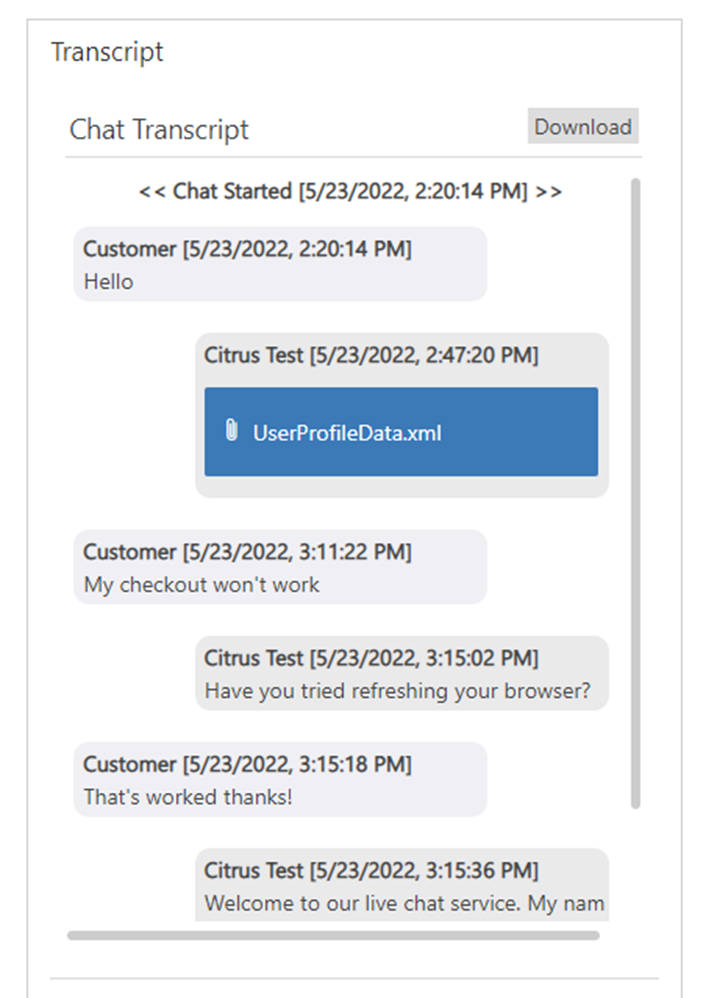
Task: Click the paperclip attachment icon
Action: (x=232, y=430)
